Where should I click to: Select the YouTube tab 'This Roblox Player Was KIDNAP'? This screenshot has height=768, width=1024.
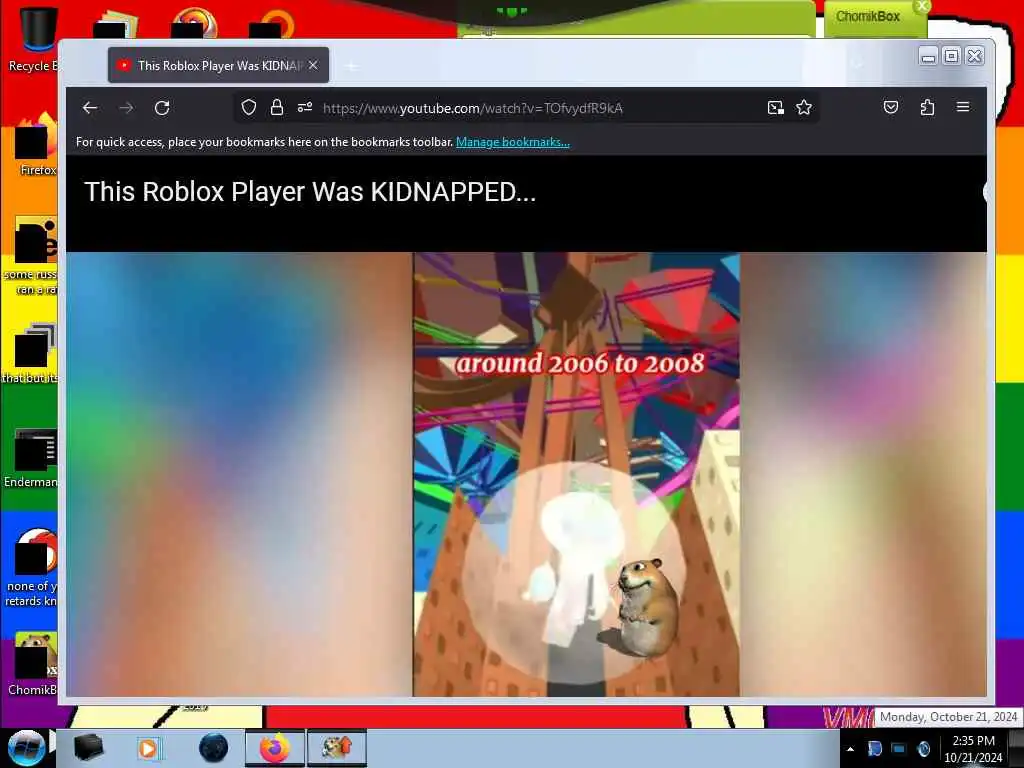(219, 65)
